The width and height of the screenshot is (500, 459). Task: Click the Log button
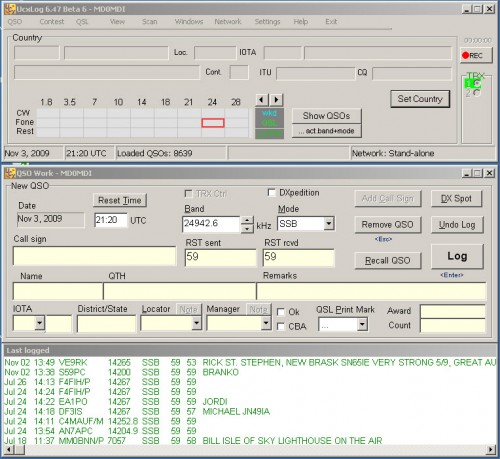(457, 256)
